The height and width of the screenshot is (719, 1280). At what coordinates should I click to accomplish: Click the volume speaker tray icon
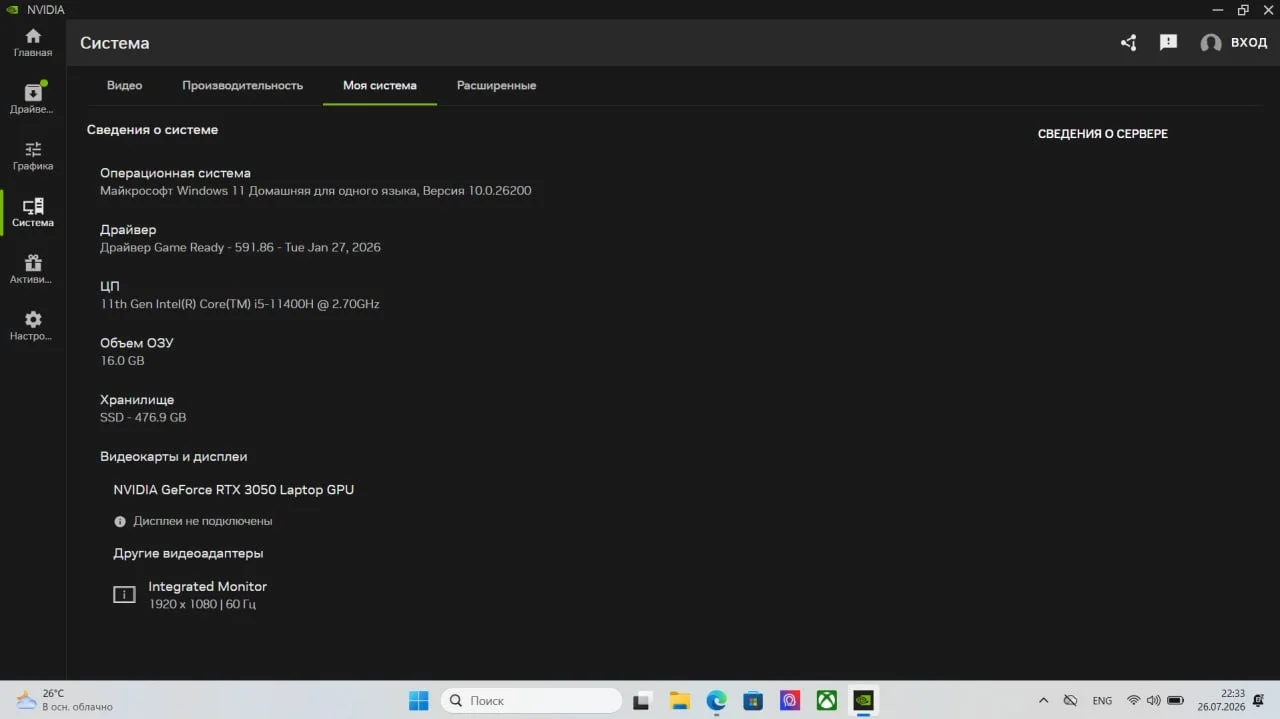pyautogui.click(x=1154, y=701)
